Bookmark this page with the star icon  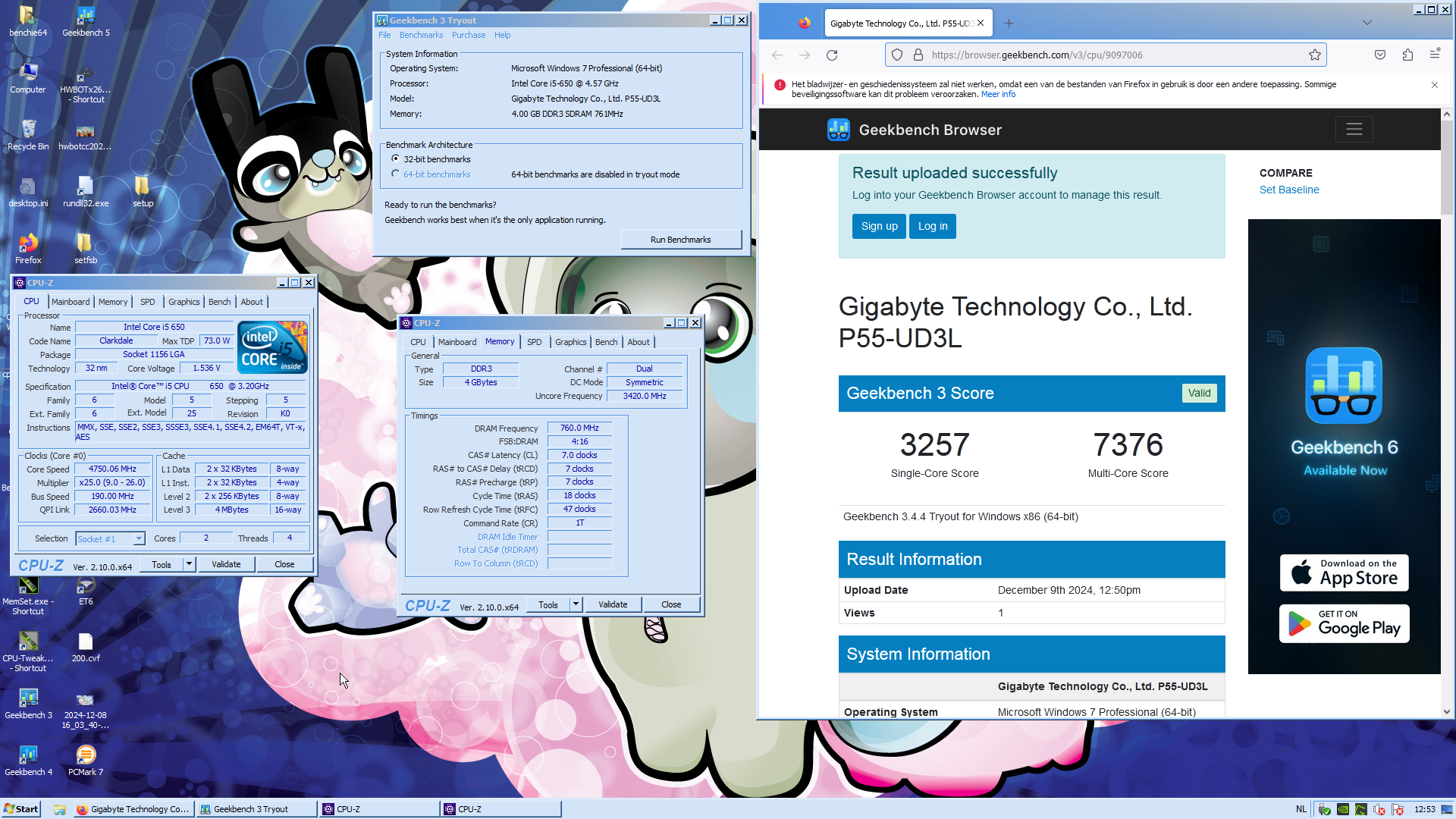(1314, 55)
